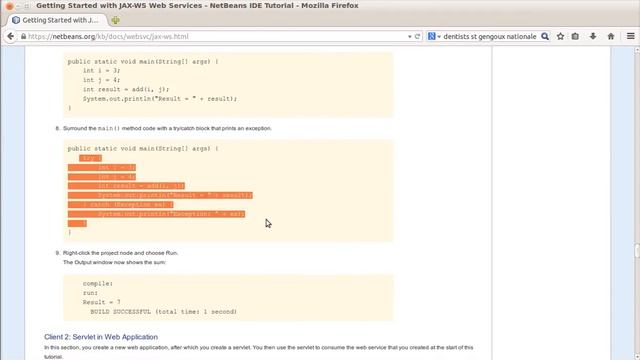The width and height of the screenshot is (640, 360).
Task: Open the bookmarks list icon
Action: point(575,36)
